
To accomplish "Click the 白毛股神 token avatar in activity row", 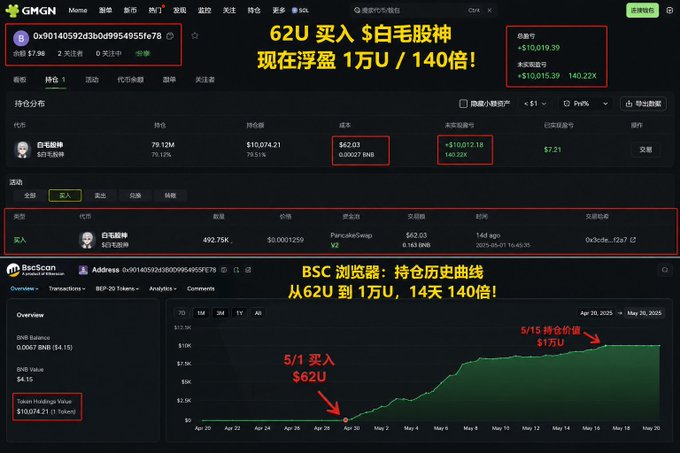I will [87, 240].
